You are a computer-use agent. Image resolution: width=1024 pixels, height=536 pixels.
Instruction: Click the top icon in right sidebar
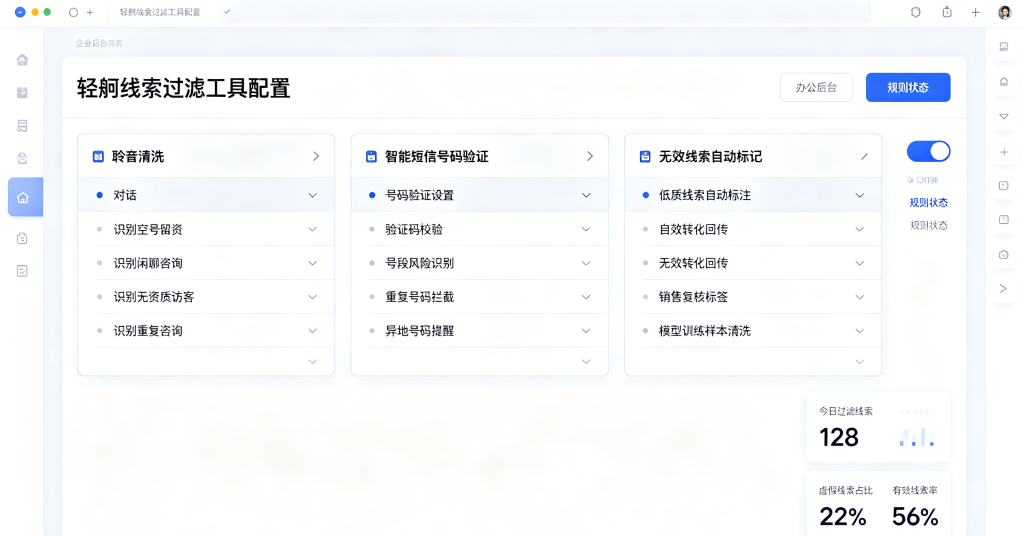tap(1004, 47)
